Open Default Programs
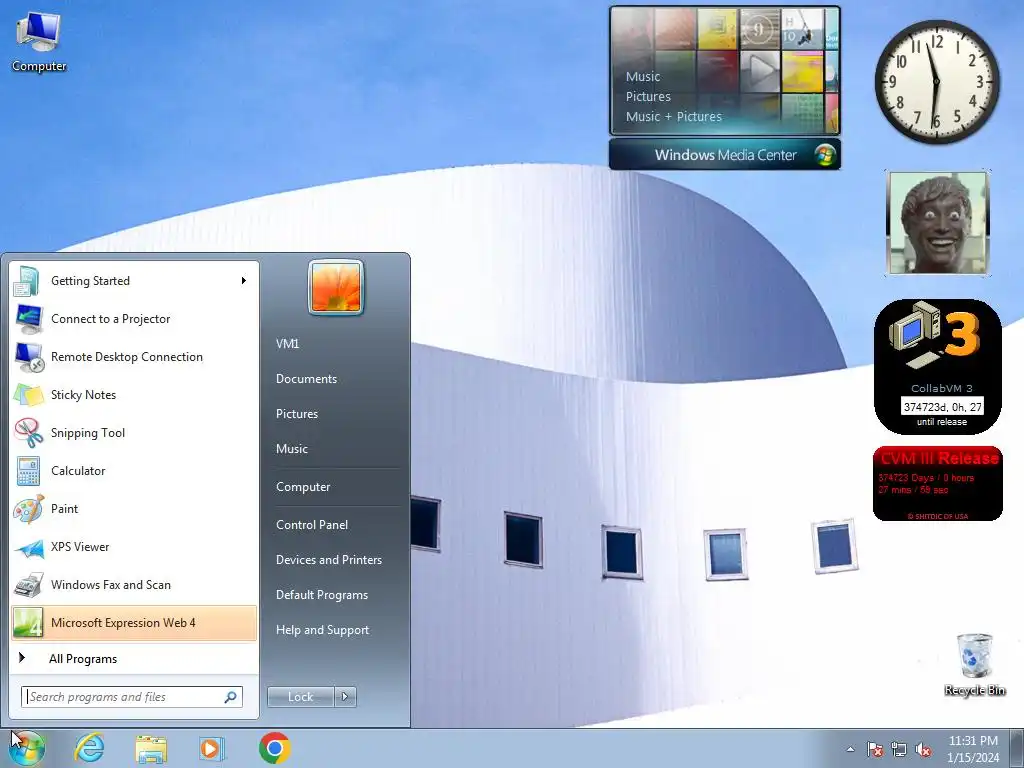The width and height of the screenshot is (1024, 768). (x=321, y=595)
